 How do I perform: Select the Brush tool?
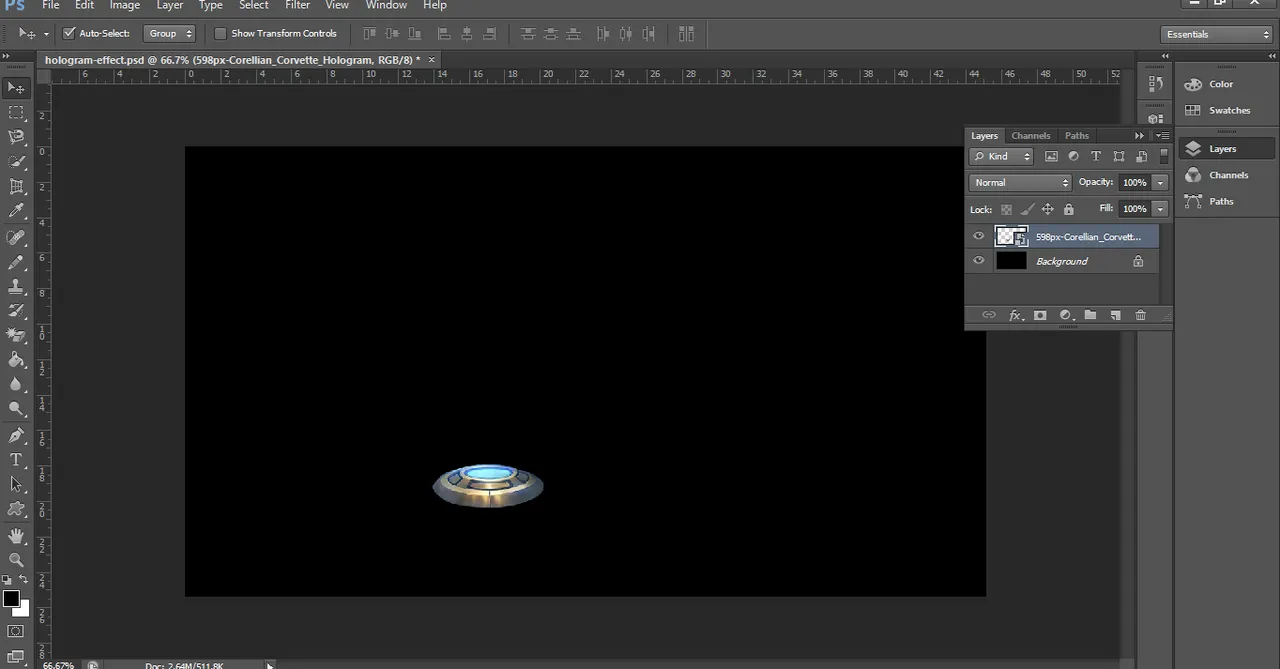click(16, 262)
